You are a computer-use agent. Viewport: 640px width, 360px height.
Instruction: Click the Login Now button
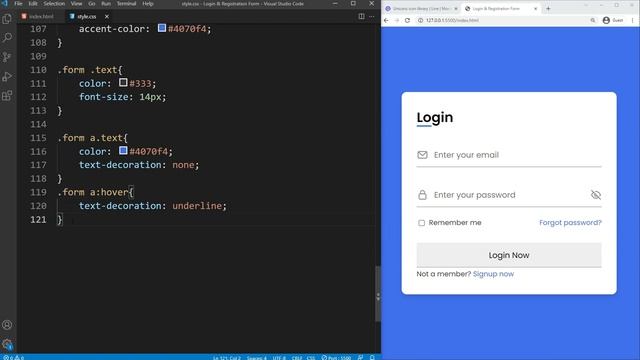click(x=509, y=255)
